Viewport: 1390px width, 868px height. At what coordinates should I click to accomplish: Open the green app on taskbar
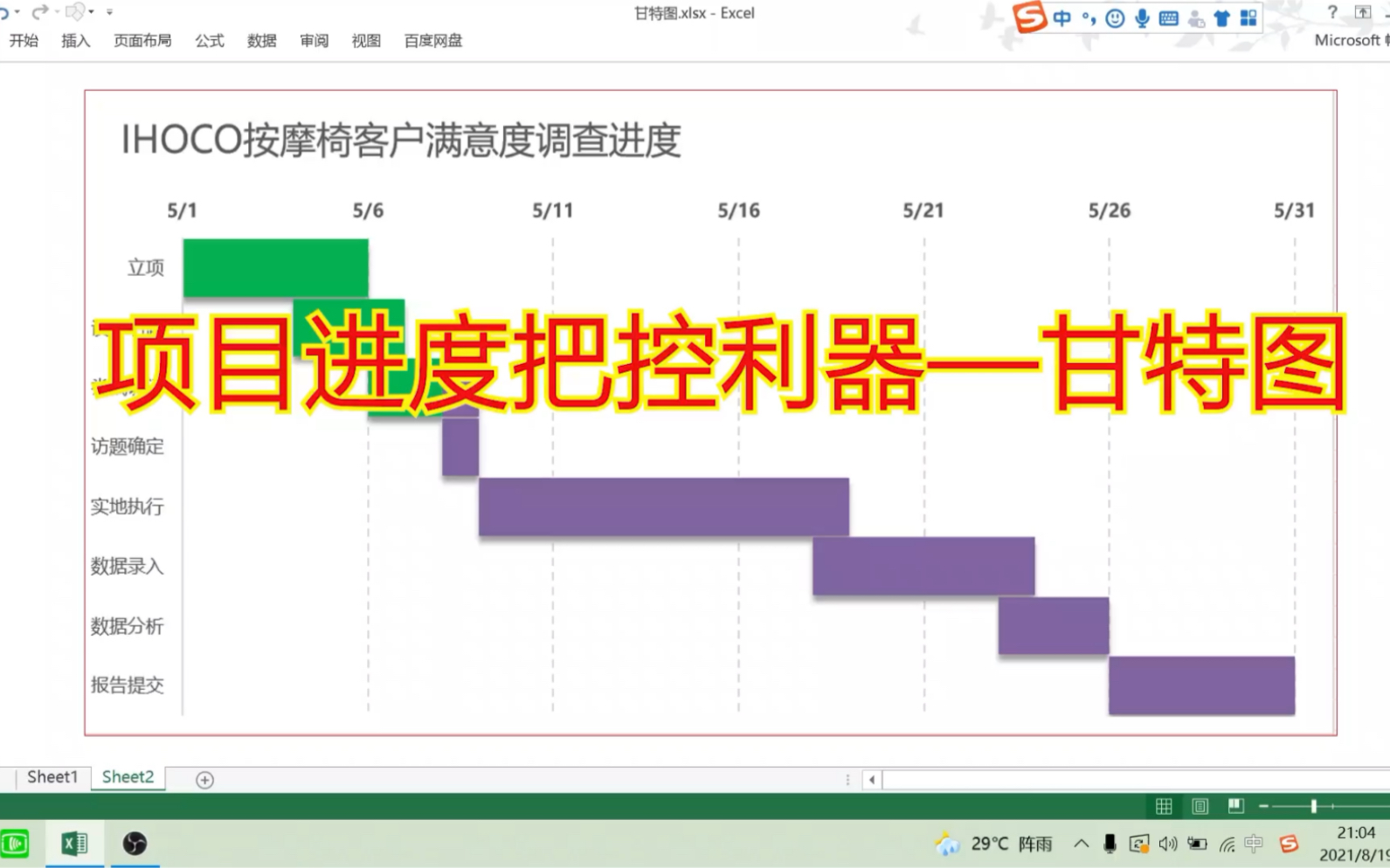click(15, 844)
